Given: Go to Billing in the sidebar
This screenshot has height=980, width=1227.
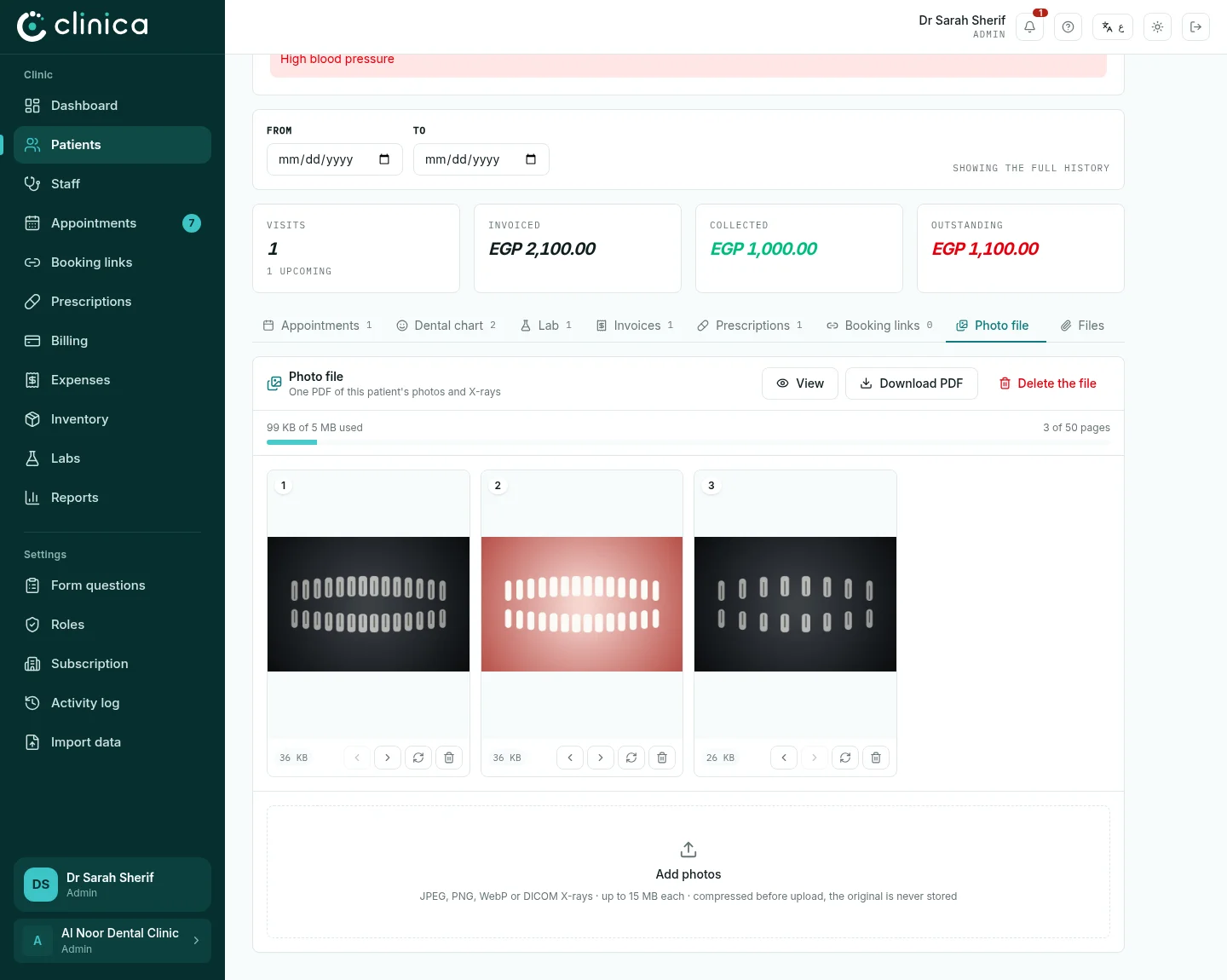Looking at the screenshot, I should pos(112,341).
